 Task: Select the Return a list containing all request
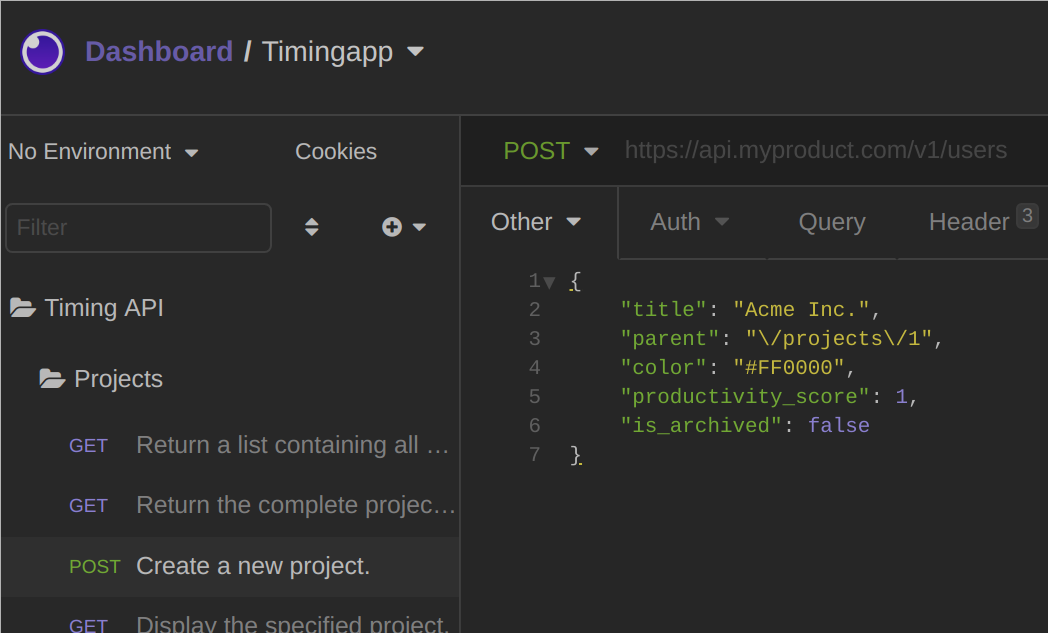[x=292, y=445]
